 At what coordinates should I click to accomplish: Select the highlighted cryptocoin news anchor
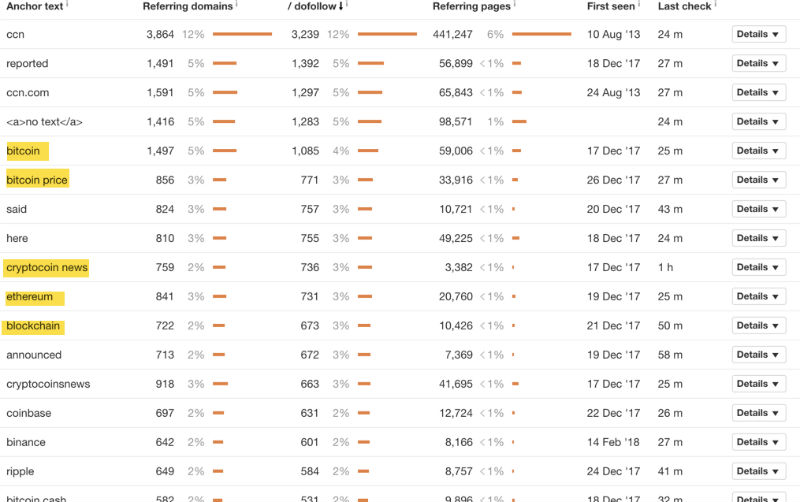coord(47,268)
